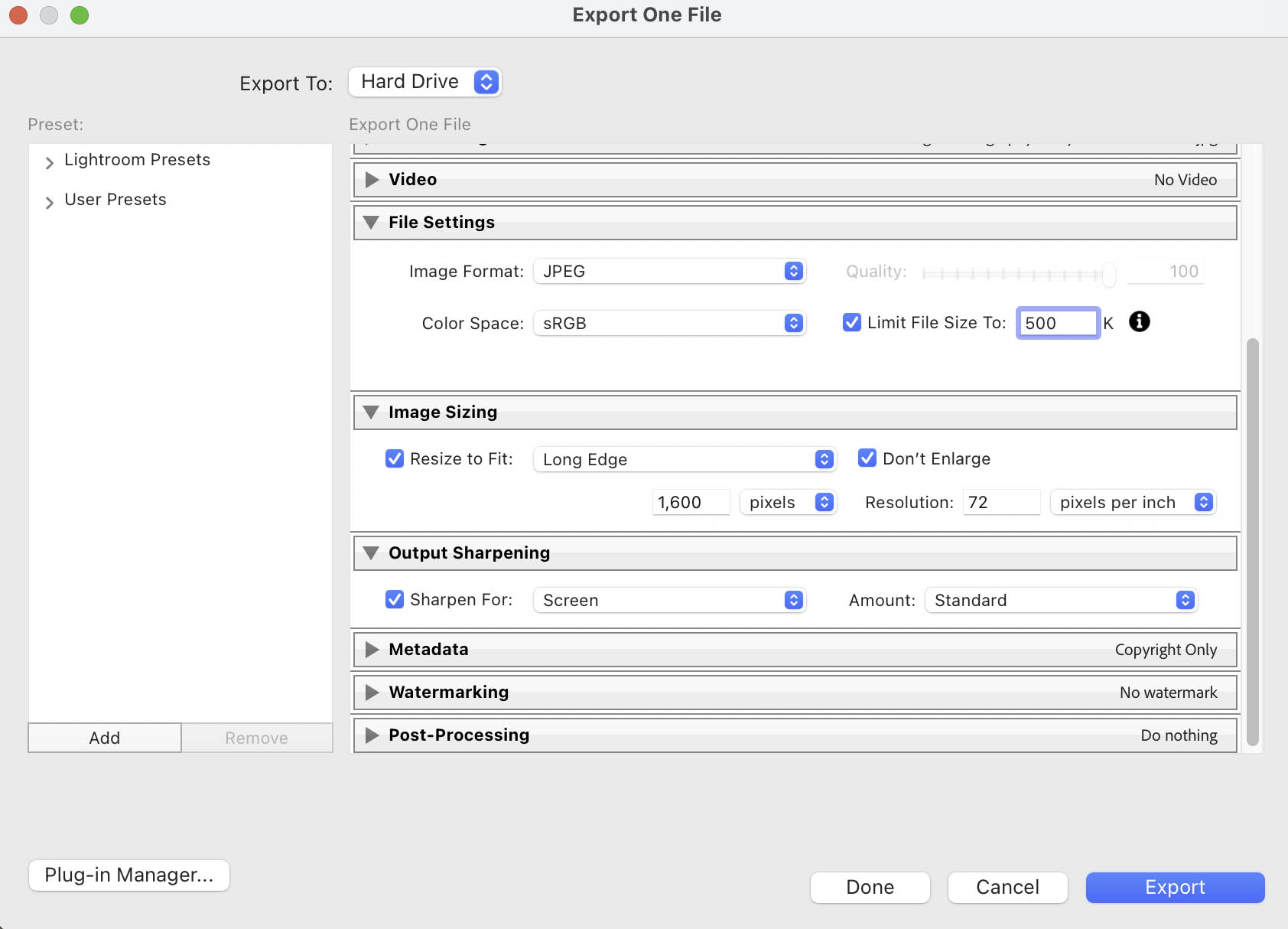Screen dimensions: 1288x929
Task: Open the Image Format dropdown
Action: [x=669, y=271]
